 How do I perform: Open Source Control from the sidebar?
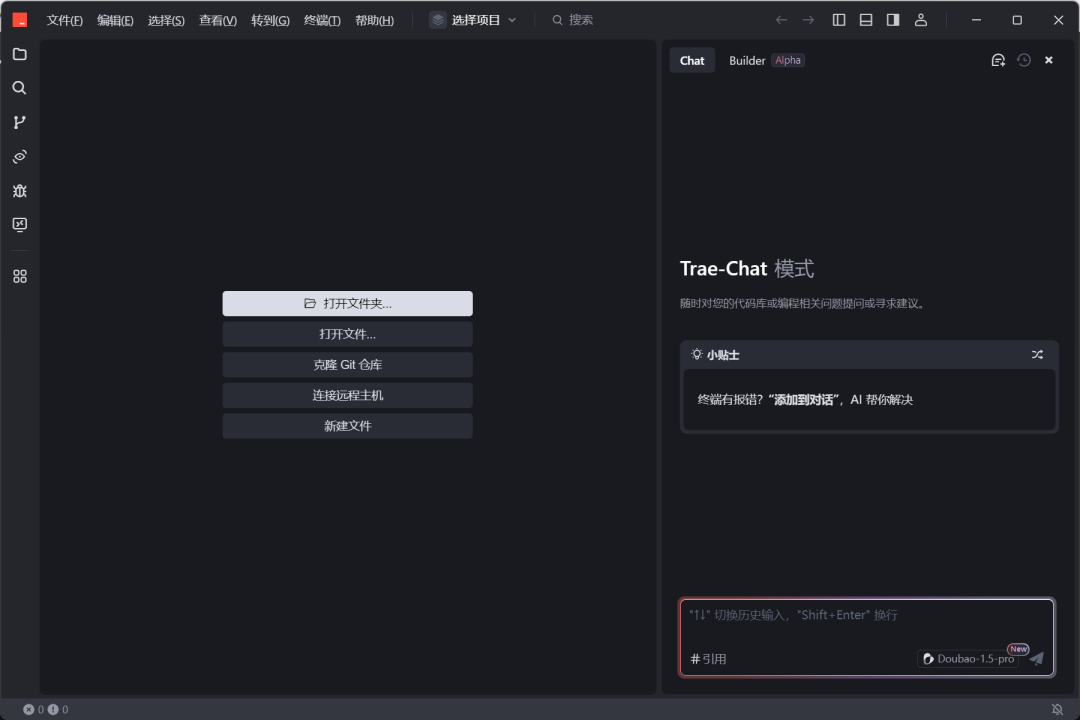click(19, 122)
